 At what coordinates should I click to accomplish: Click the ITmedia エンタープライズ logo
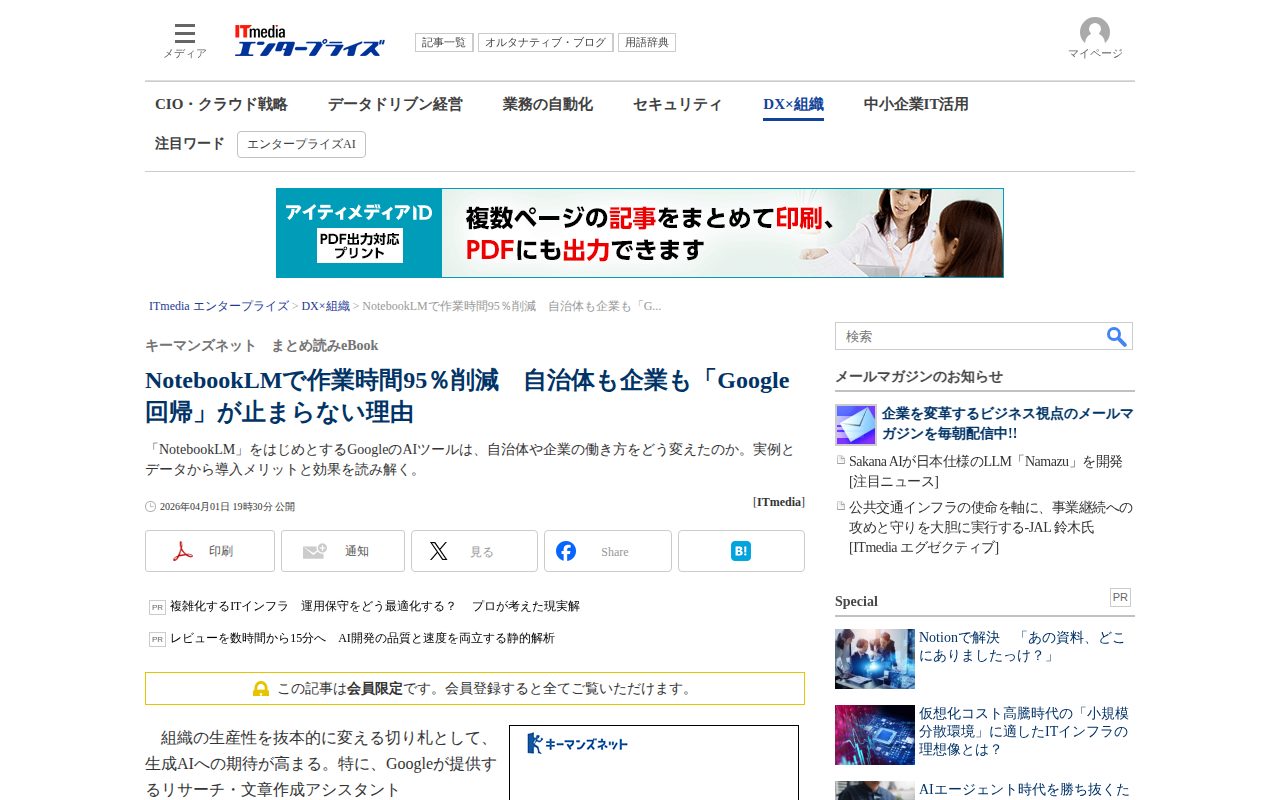[310, 41]
